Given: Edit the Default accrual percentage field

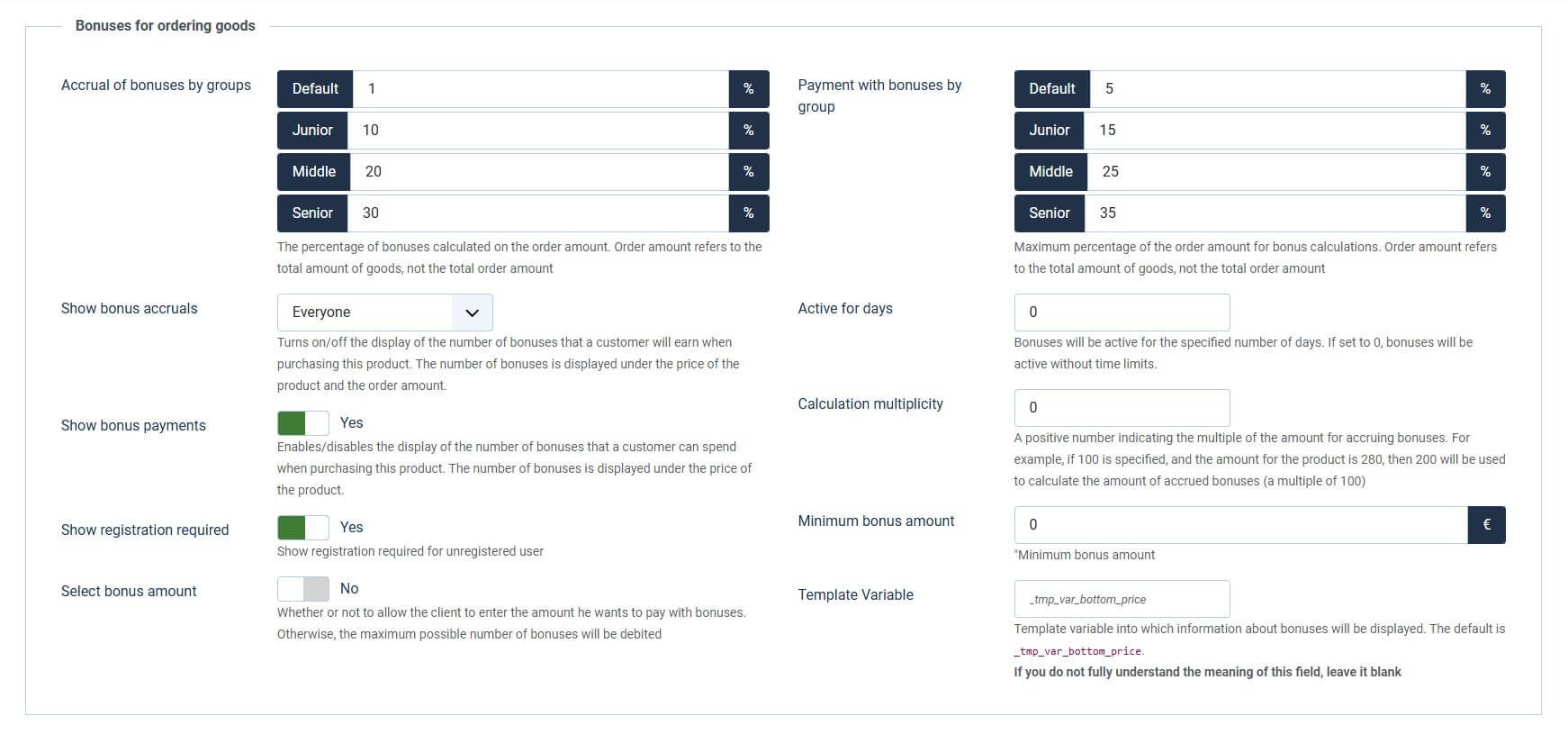Looking at the screenshot, I should click(540, 89).
